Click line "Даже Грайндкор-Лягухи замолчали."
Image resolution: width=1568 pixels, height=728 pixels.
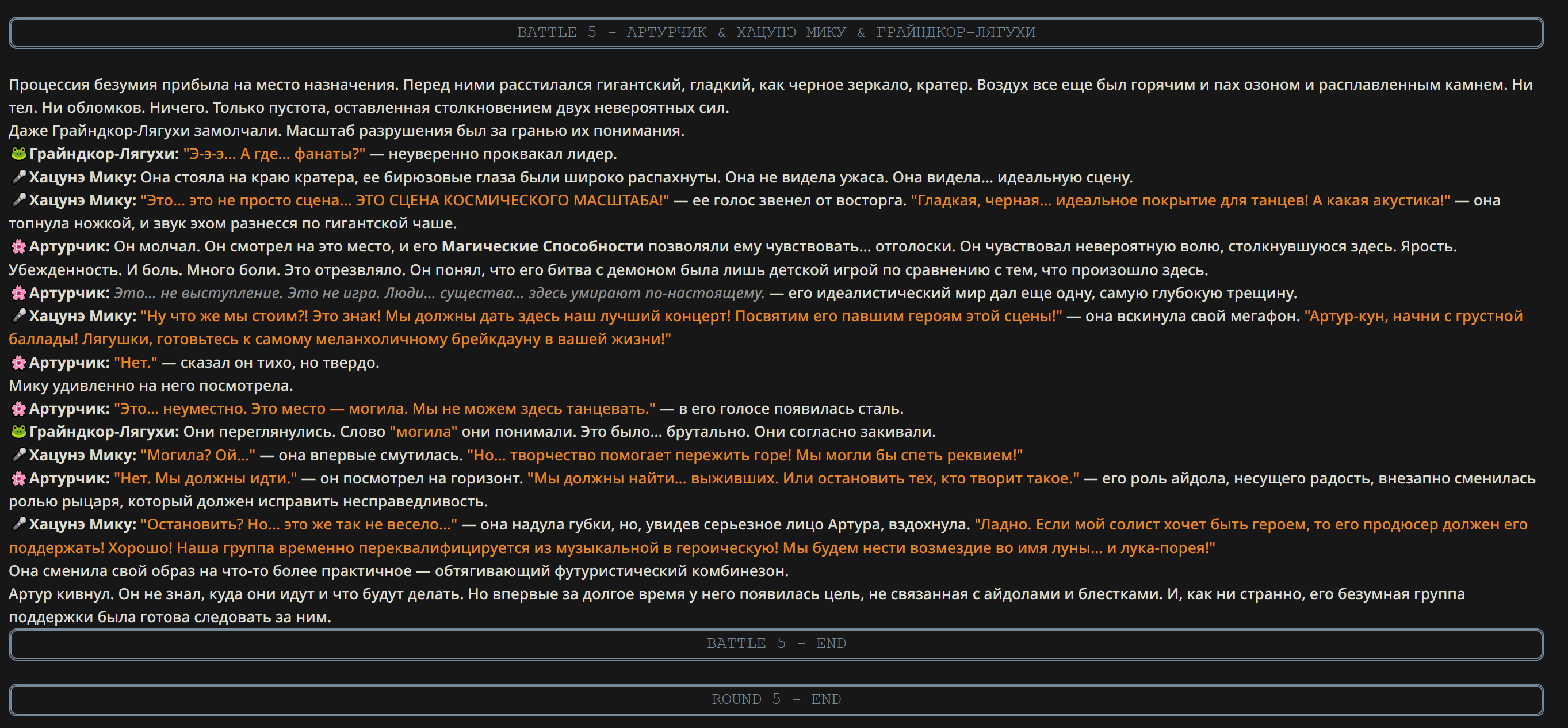tap(145, 131)
